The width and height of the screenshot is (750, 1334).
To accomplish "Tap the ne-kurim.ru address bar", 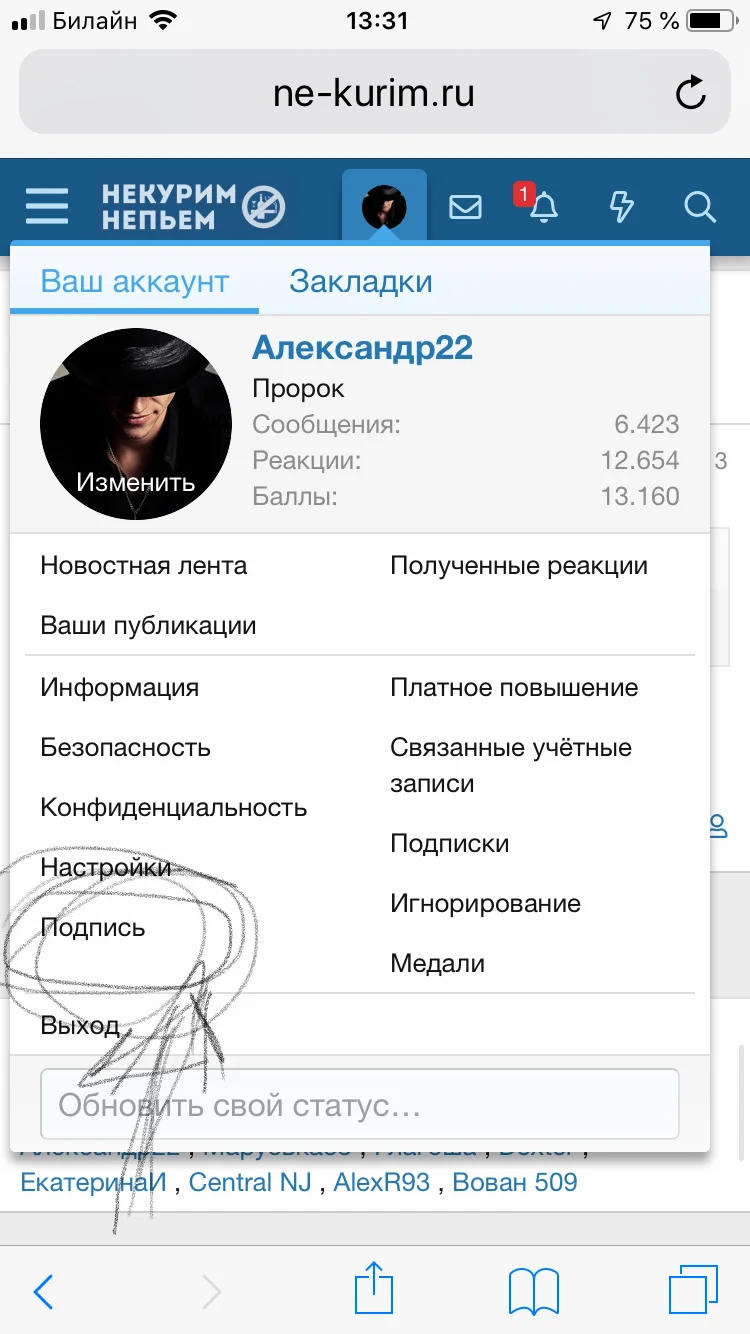I will point(374,93).
